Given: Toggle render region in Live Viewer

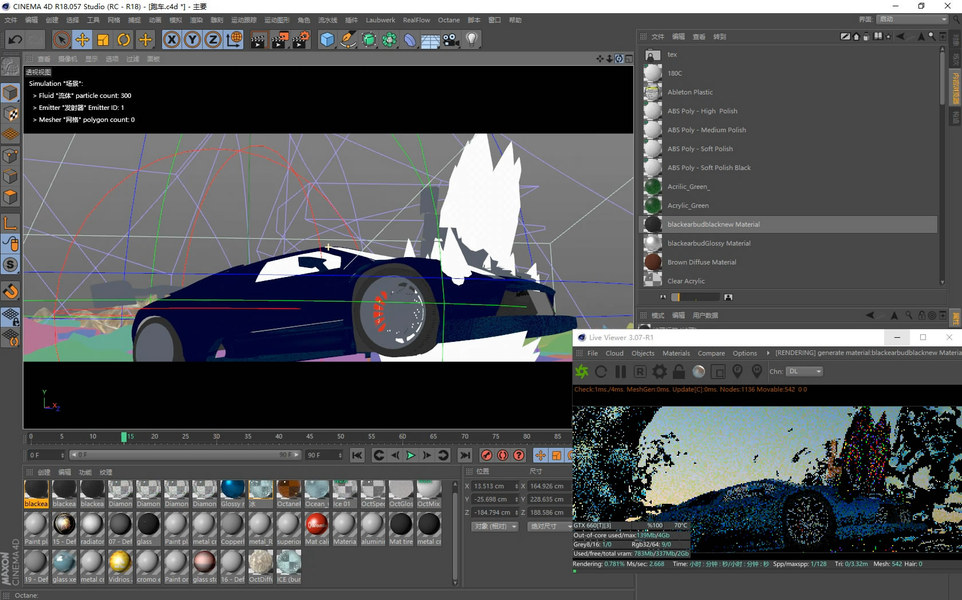Looking at the screenshot, I should tap(718, 372).
